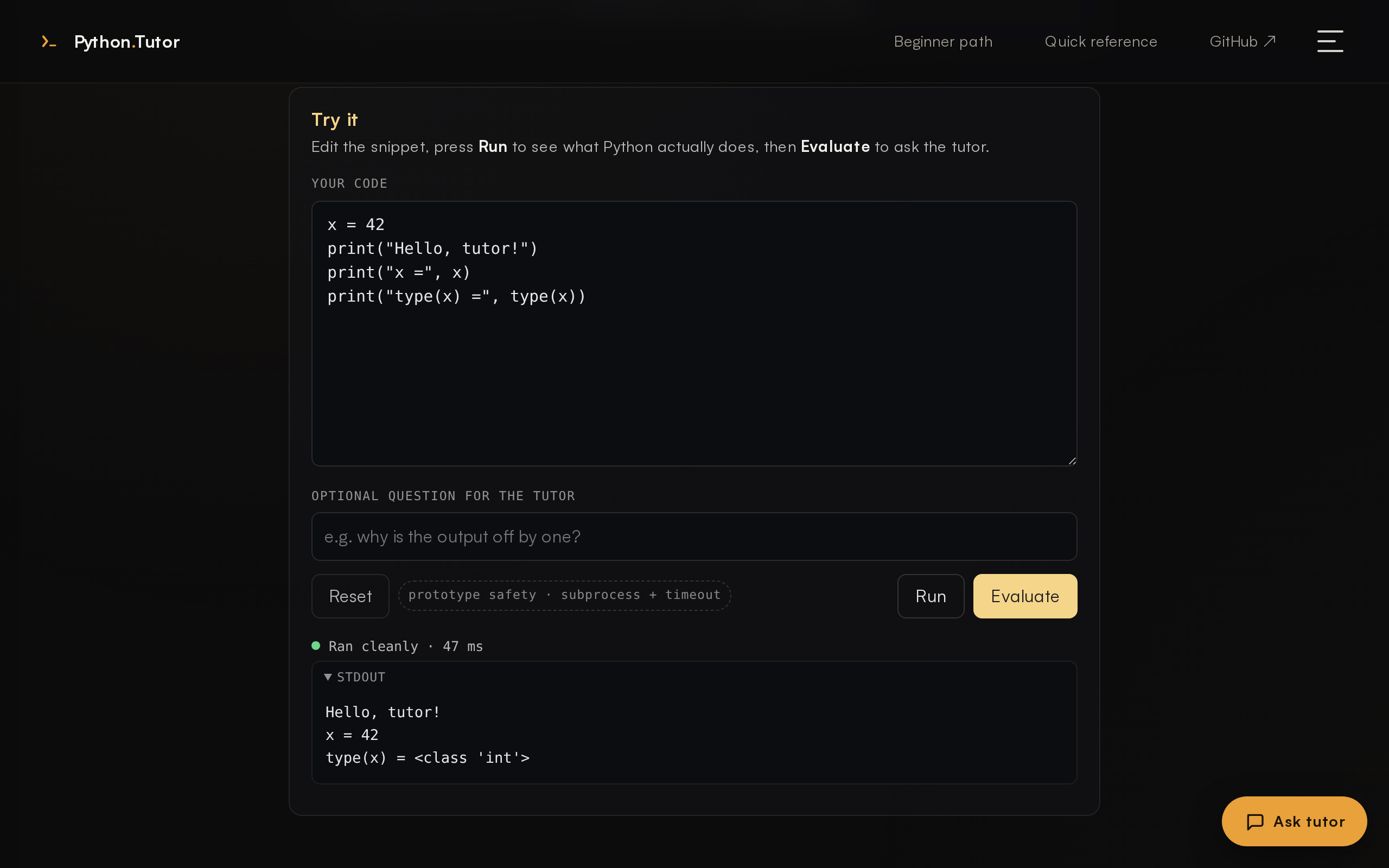Screen dimensions: 1389x868
Task: Click code line print("x =", x)
Action: [399, 272]
